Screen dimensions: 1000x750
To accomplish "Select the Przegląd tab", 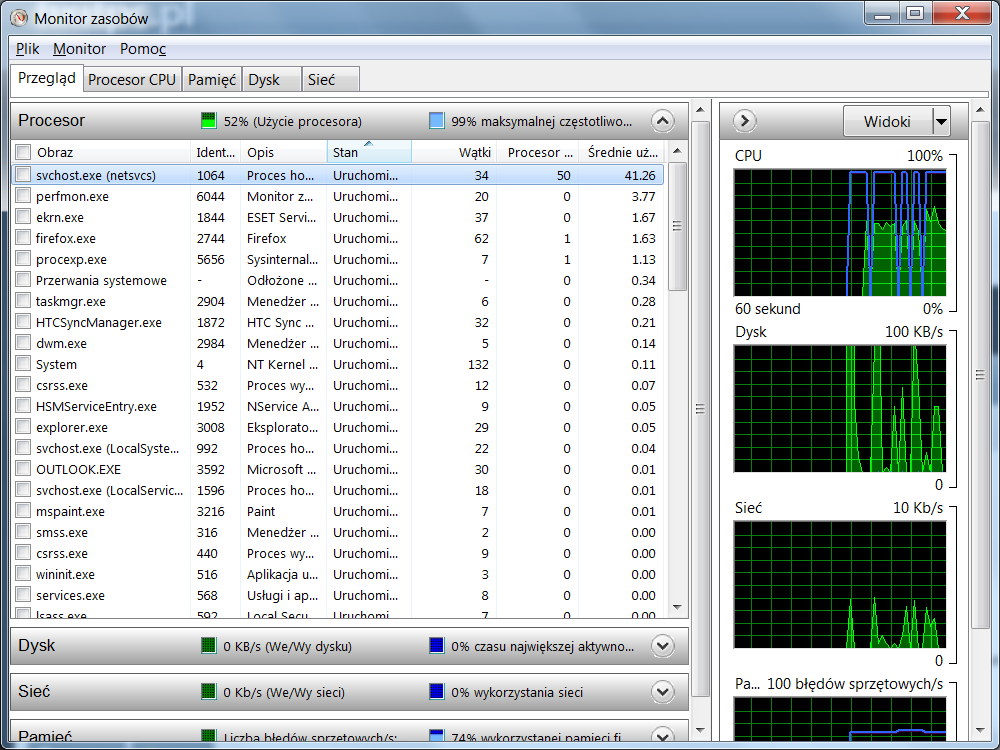I will [x=47, y=78].
